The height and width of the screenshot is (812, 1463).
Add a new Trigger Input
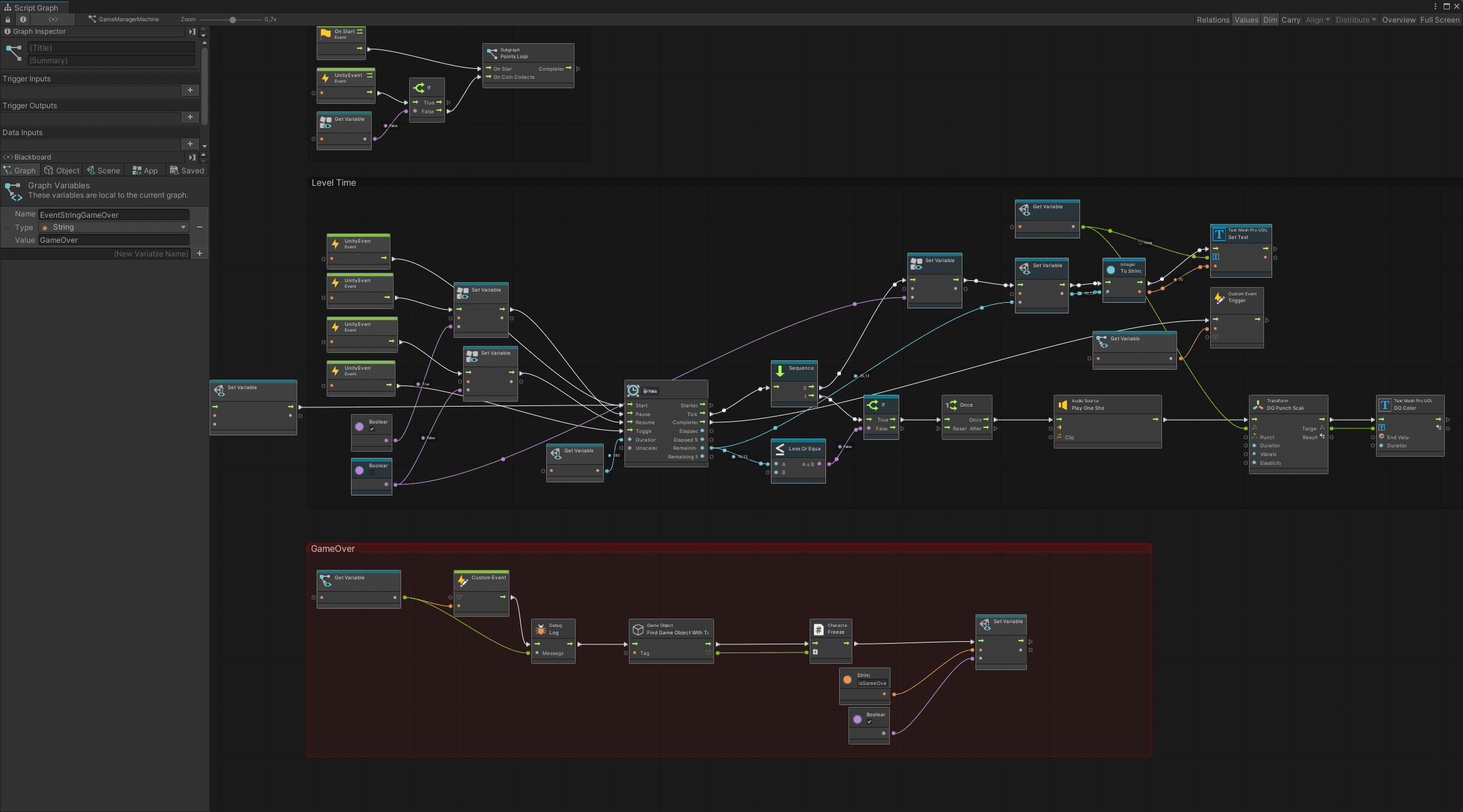(x=190, y=91)
